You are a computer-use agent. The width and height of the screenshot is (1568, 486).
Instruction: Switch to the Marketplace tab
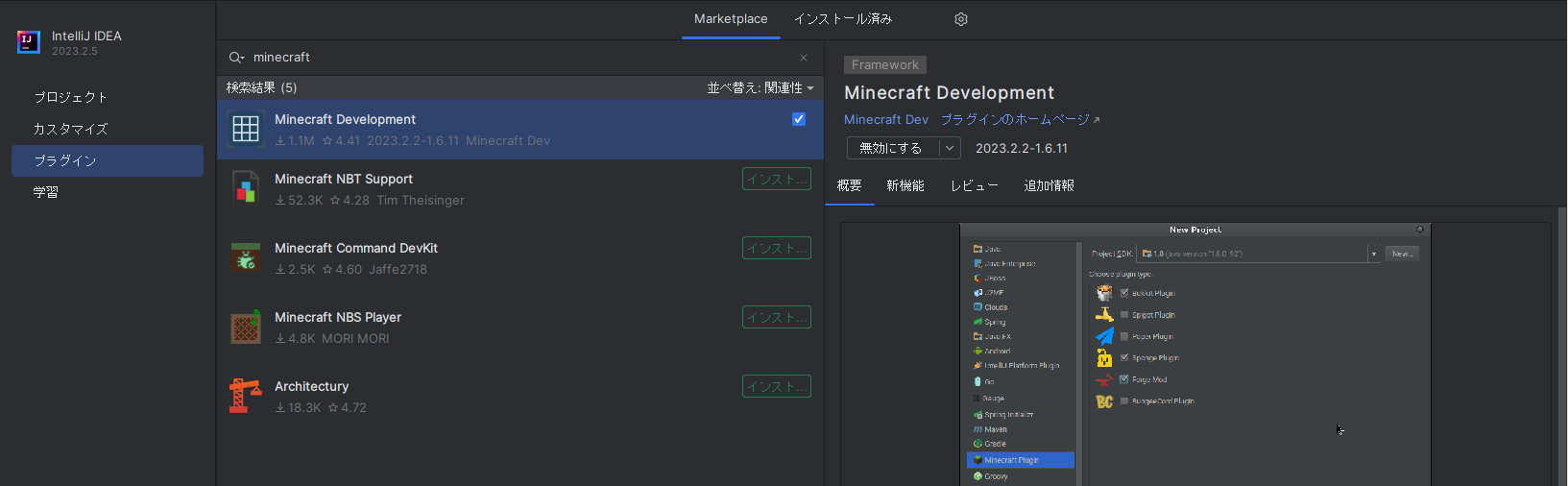731,19
